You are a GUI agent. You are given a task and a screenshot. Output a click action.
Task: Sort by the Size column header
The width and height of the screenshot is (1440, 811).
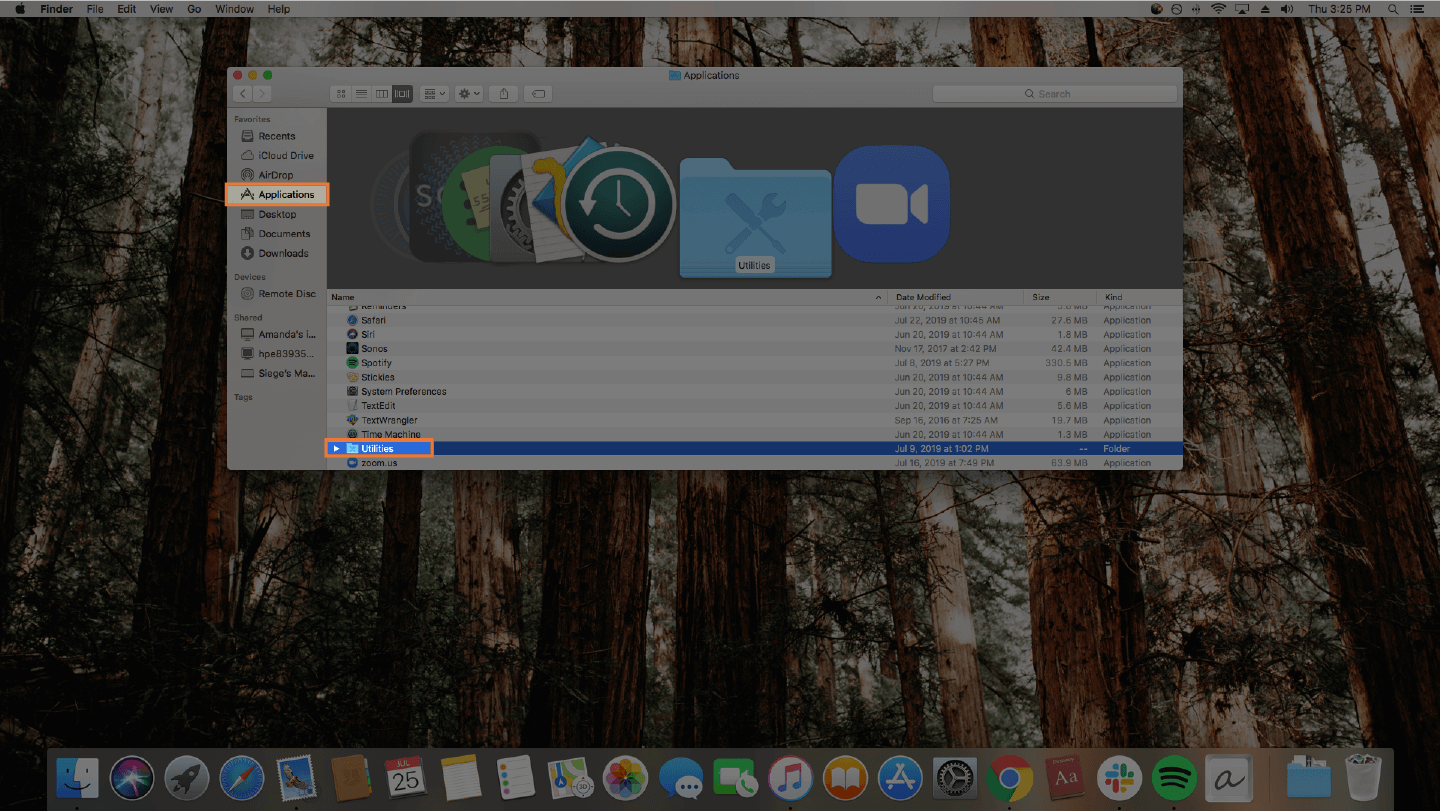click(x=1060, y=297)
